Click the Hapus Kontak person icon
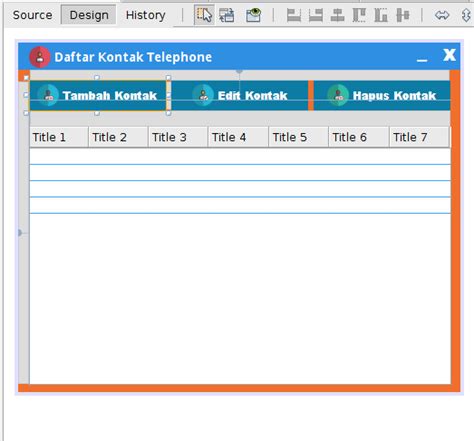Screen dimensions: 474x441 (x=338, y=95)
